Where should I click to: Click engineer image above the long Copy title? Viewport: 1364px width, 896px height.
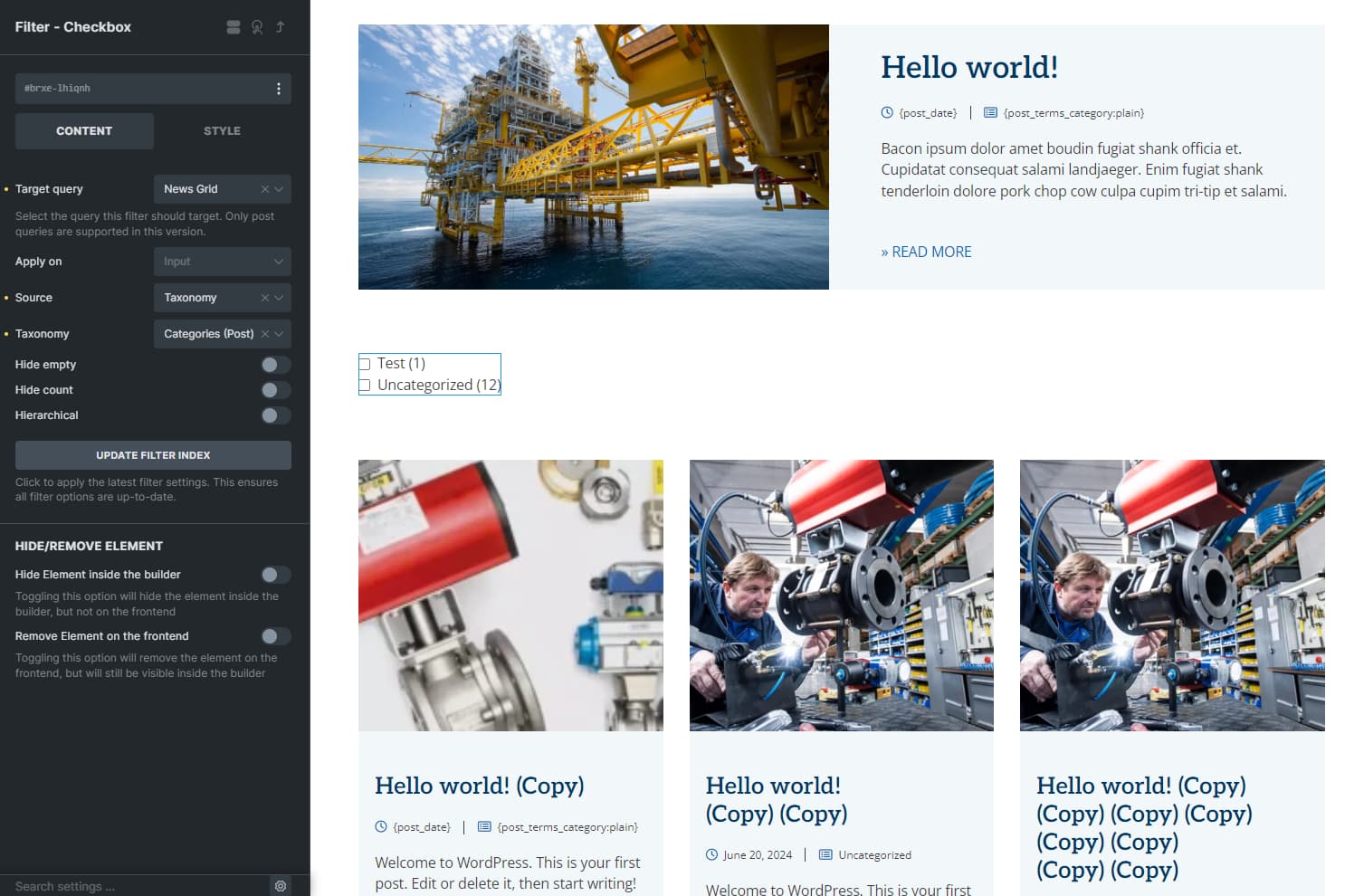point(1172,596)
